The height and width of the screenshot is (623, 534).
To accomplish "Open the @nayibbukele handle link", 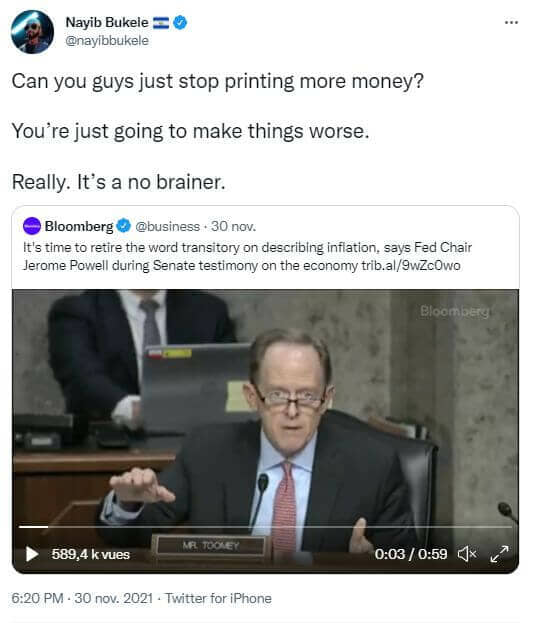I will pyautogui.click(x=107, y=41).
